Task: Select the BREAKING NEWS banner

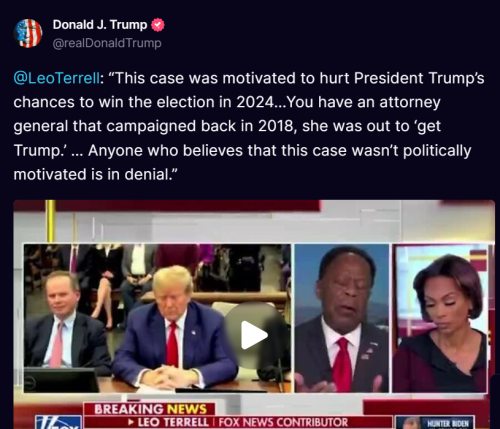Action: [150, 409]
